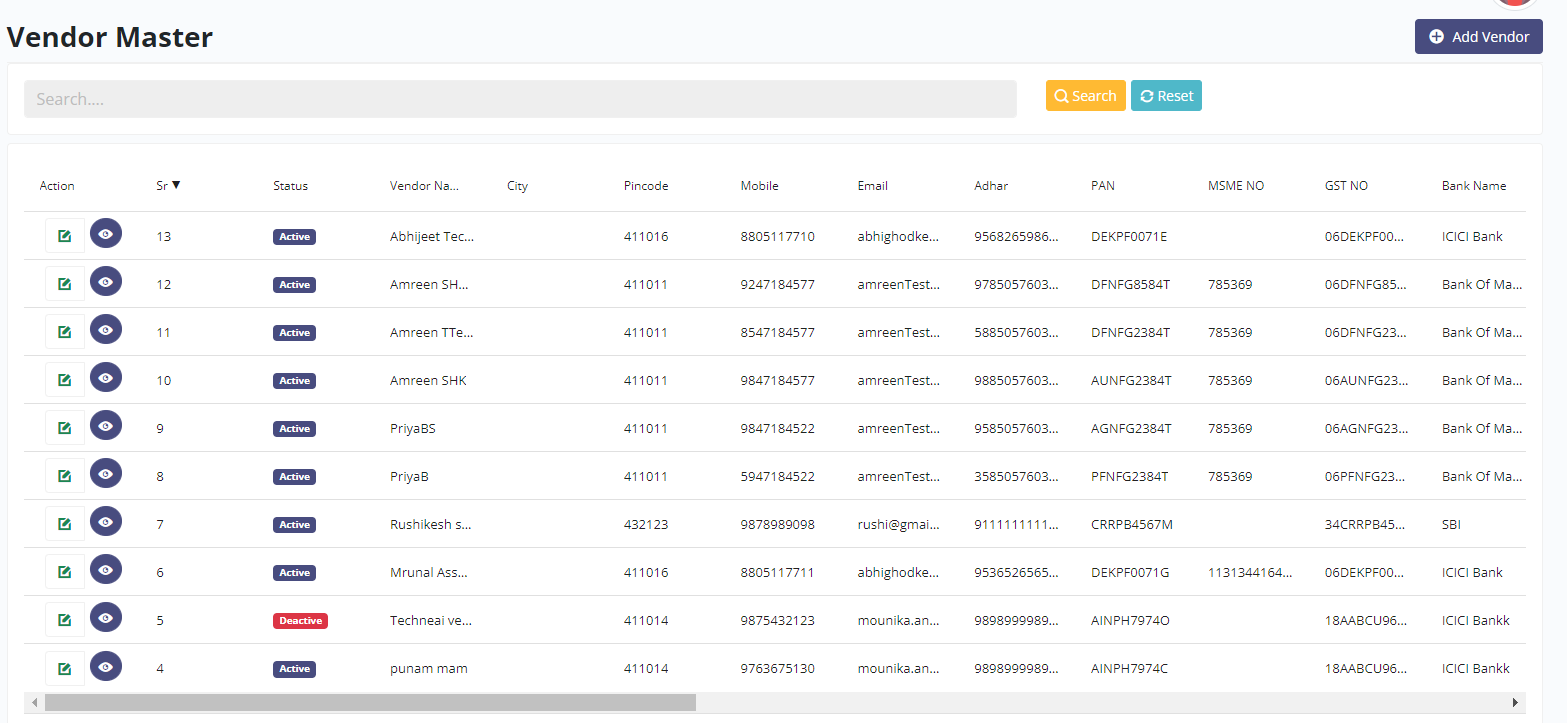Edit vendor row with Sr 12
This screenshot has height=723, width=1567.
pyautogui.click(x=65, y=284)
